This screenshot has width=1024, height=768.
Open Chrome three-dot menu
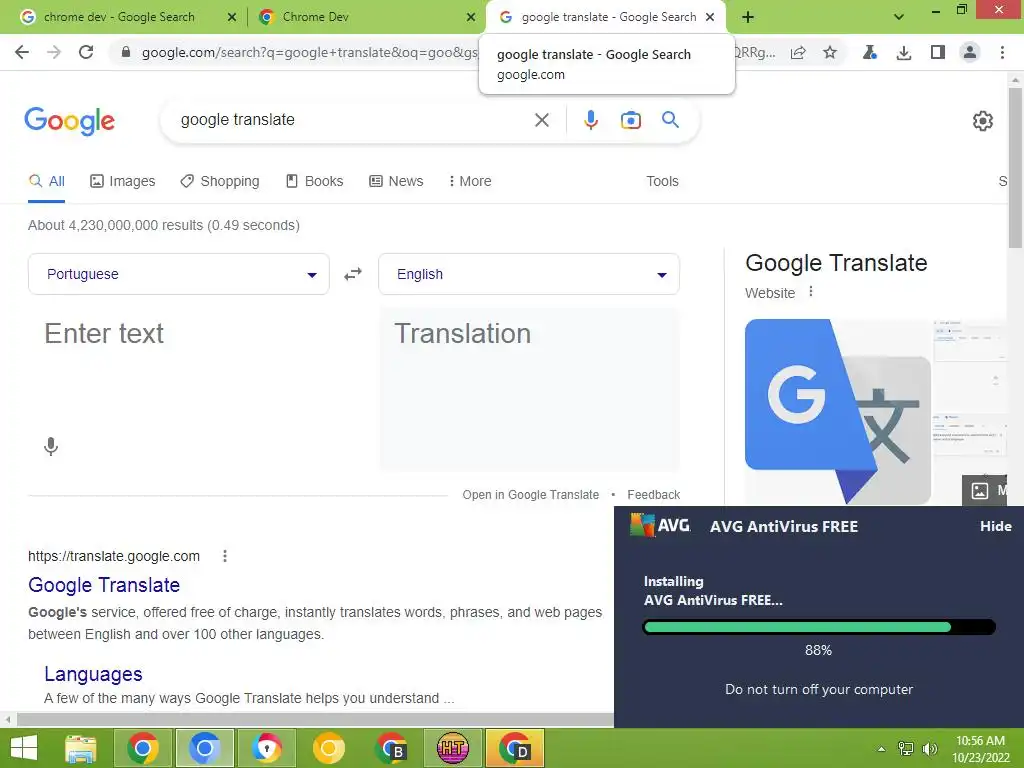[1002, 52]
